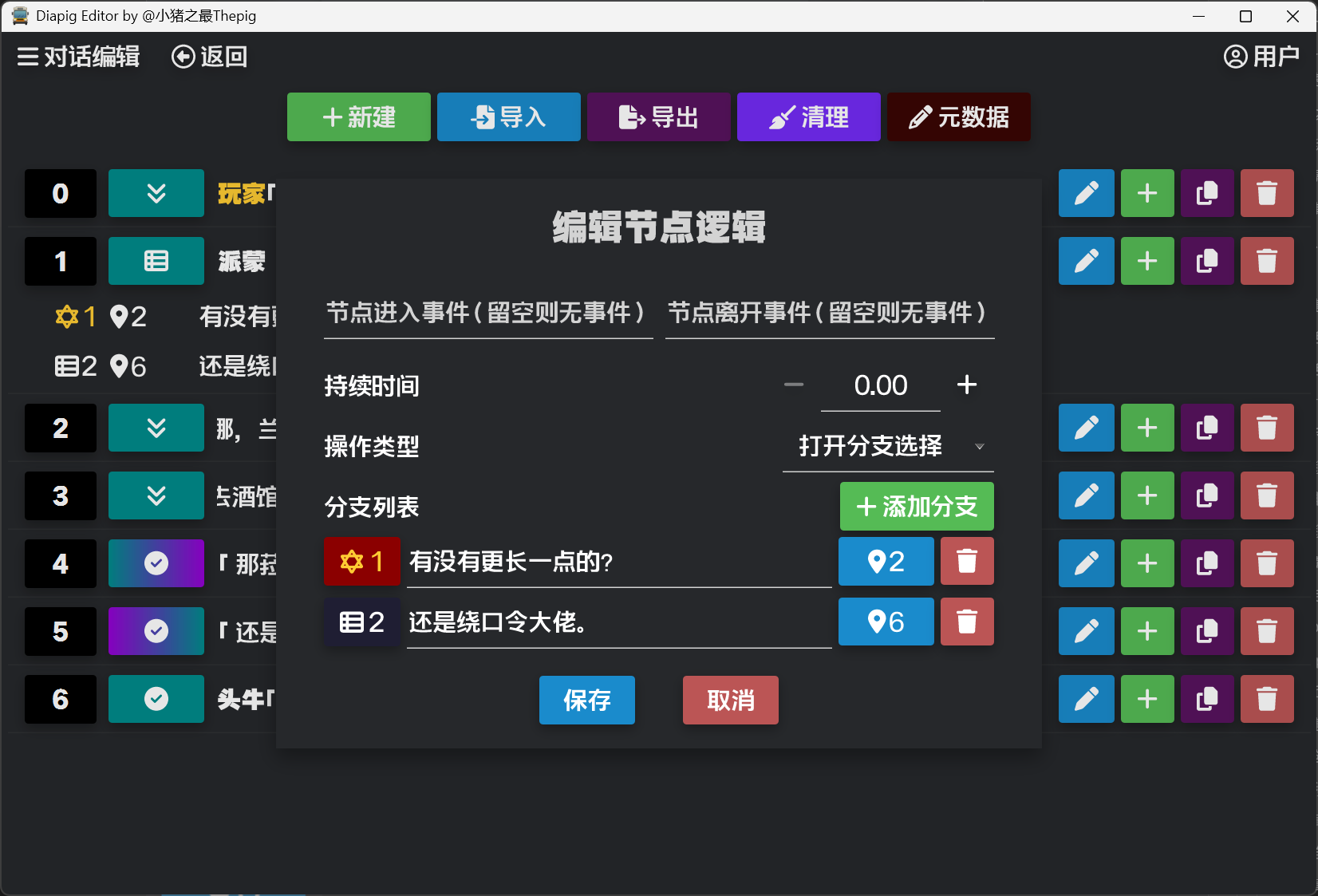Toggle the checkmark type button on node 4
Image resolution: width=1318 pixels, height=896 pixels.
coord(156,564)
